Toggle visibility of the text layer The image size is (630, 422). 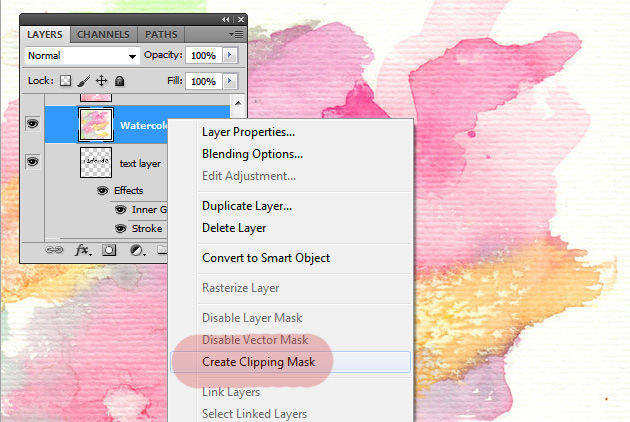[x=32, y=161]
